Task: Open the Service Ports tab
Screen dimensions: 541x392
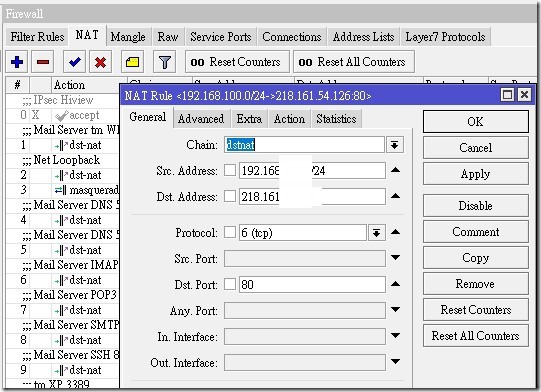Action: click(x=221, y=37)
